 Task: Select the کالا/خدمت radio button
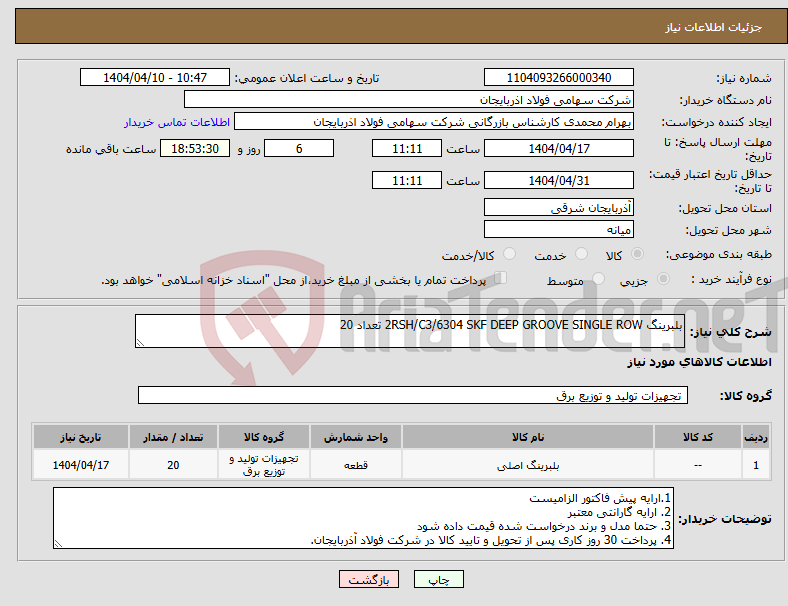click(x=510, y=254)
